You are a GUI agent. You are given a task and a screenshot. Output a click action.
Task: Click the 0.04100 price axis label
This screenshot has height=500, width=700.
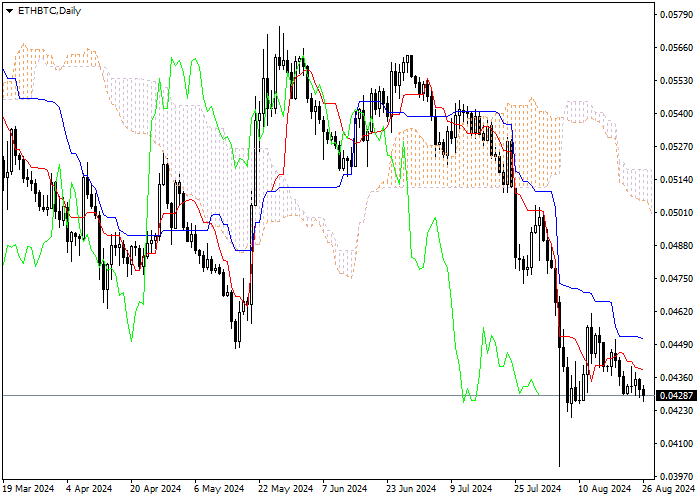[676, 443]
